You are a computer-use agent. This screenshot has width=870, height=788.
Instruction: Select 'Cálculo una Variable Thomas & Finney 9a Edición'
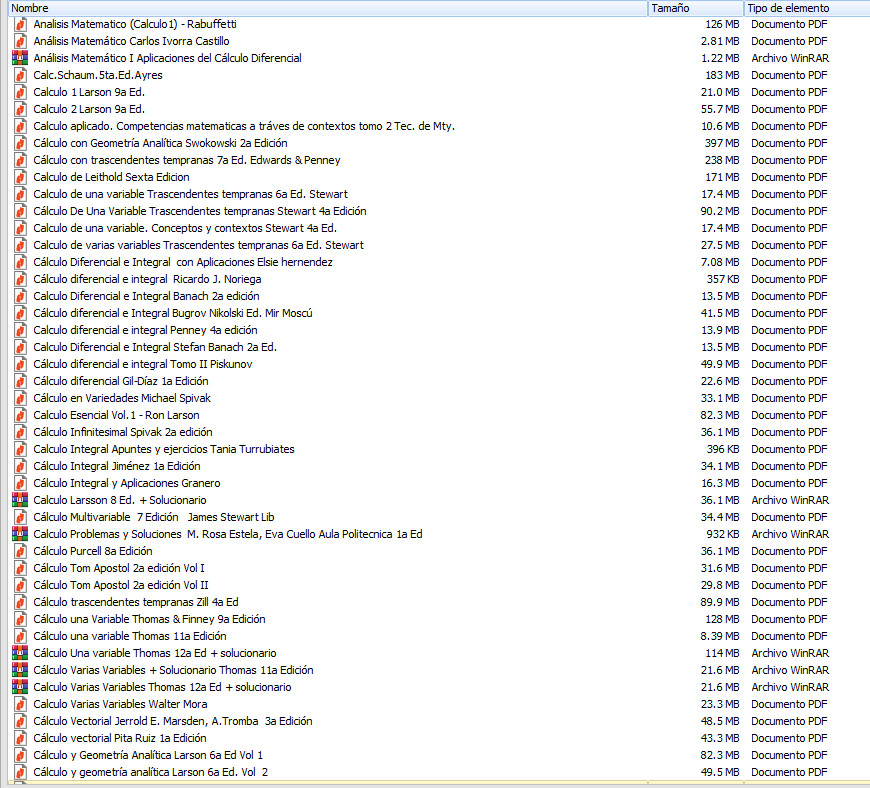[149, 619]
